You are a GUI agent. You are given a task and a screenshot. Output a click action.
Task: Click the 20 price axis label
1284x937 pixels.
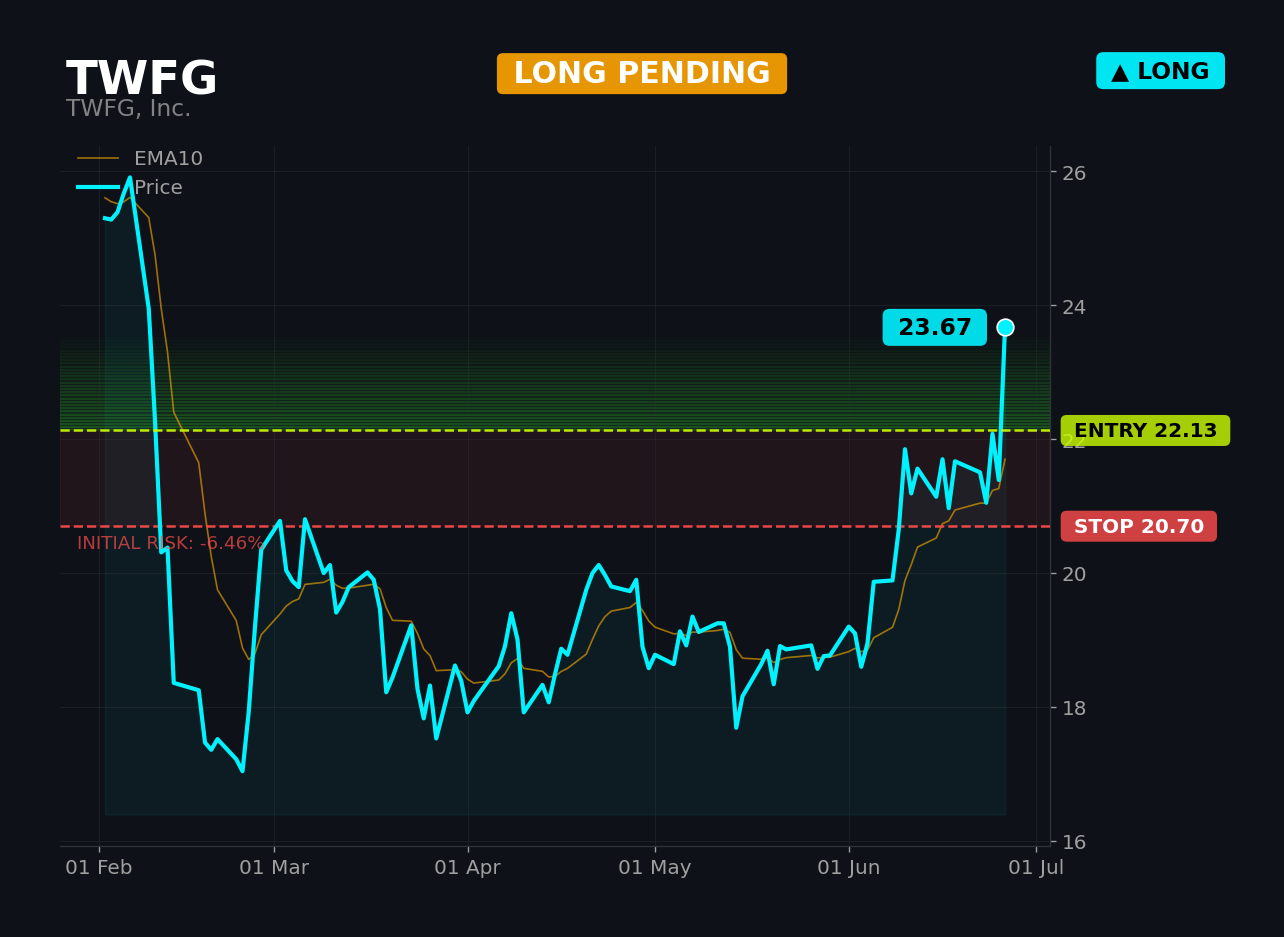point(1074,574)
